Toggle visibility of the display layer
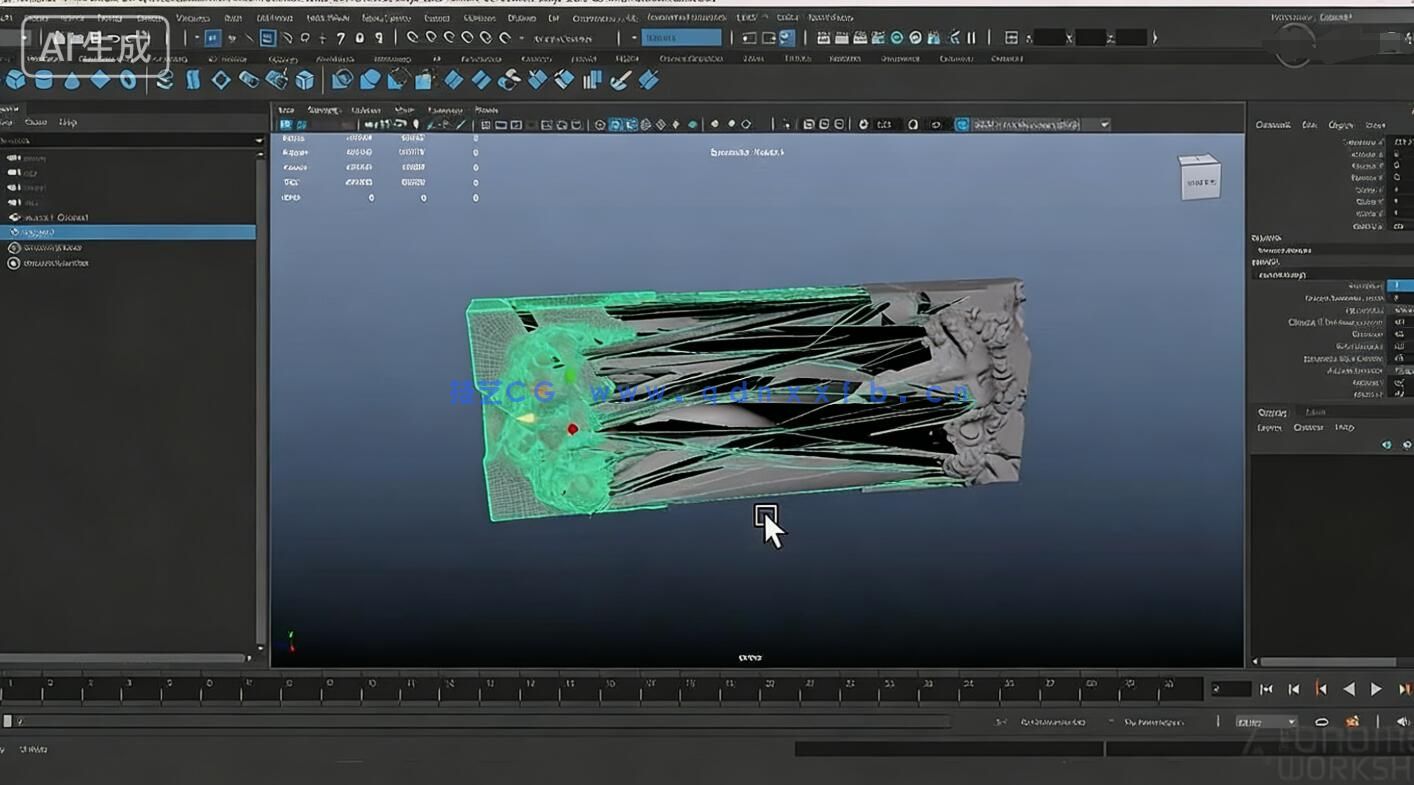 (x=1387, y=445)
